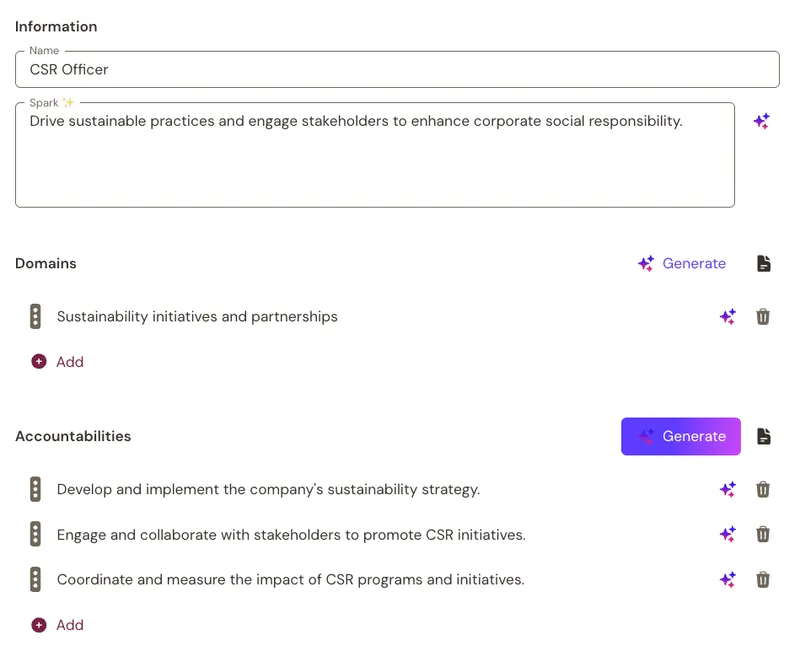
Task: Click the Generate link for Domains
Action: click(x=682, y=264)
